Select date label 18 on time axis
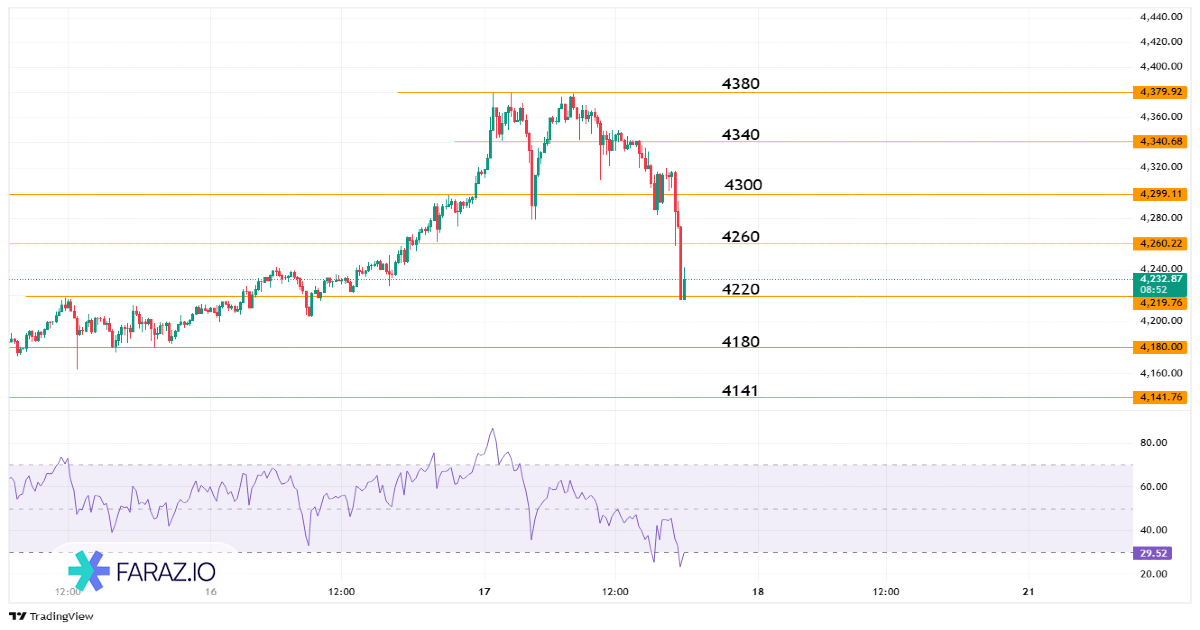The width and height of the screenshot is (1200, 630). coord(758,592)
